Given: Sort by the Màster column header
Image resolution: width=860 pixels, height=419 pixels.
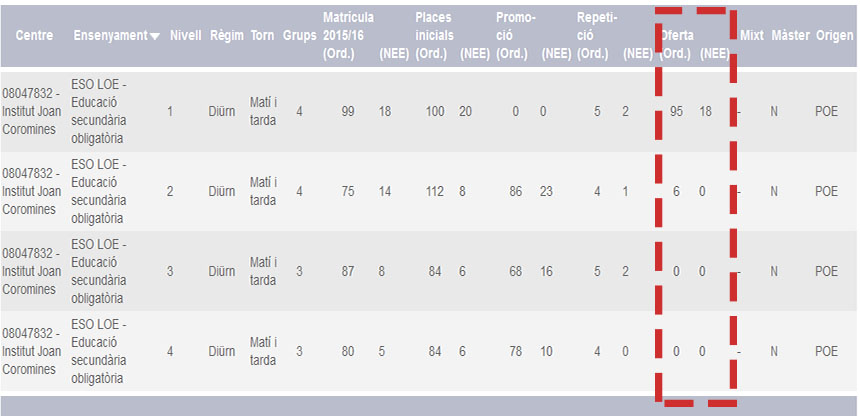Looking at the screenshot, I should 790,36.
